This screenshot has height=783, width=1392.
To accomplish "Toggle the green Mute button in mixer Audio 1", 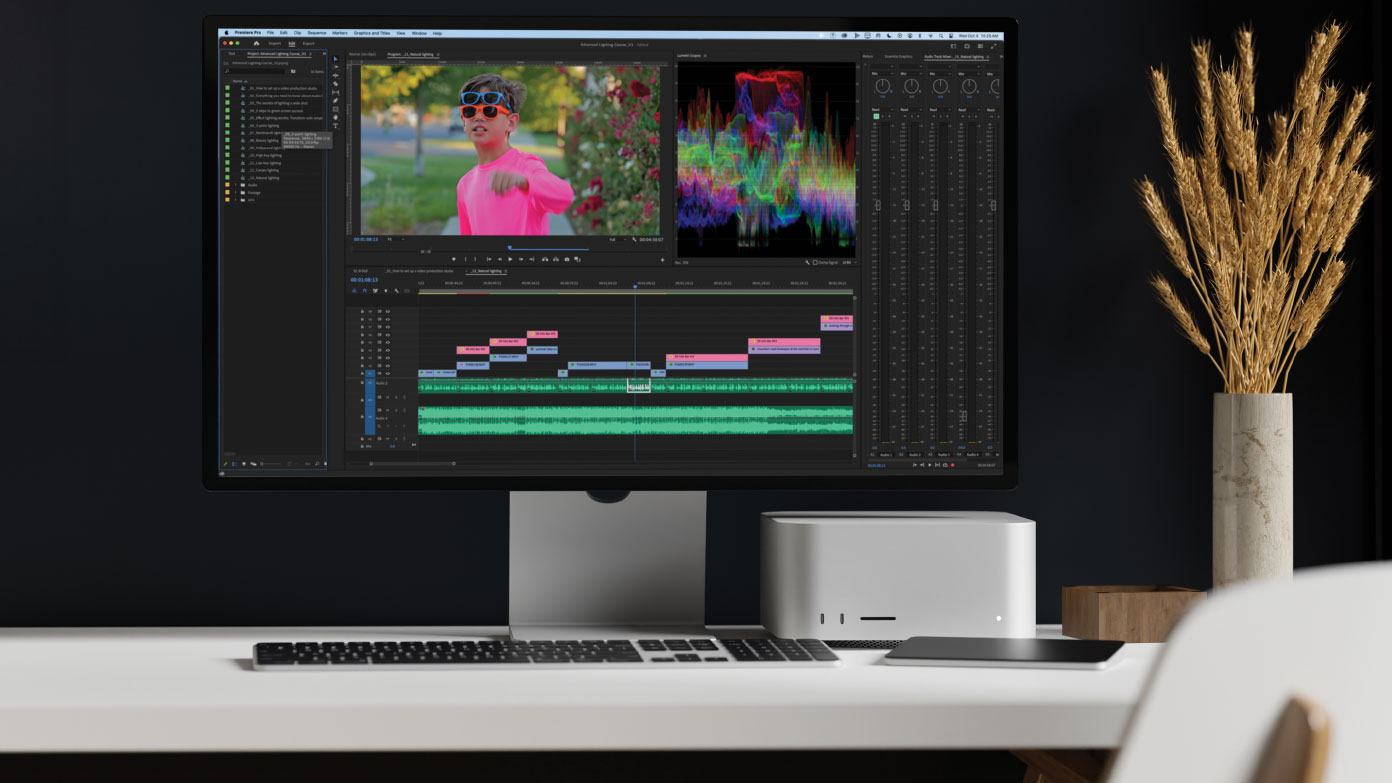I will point(876,116).
